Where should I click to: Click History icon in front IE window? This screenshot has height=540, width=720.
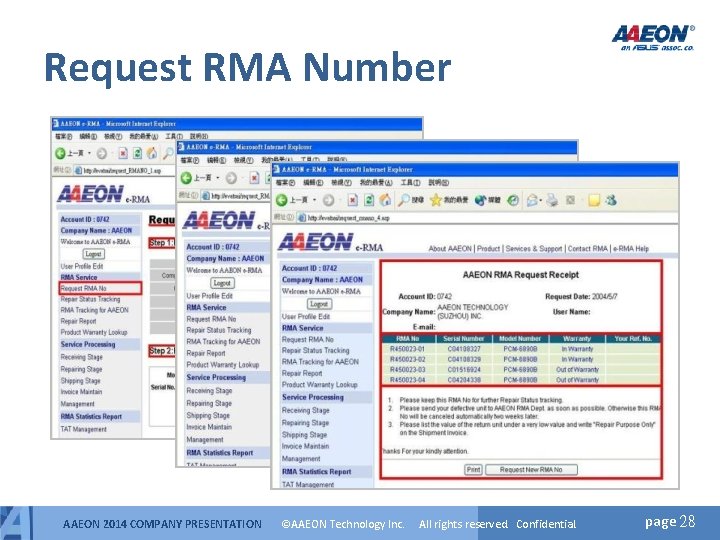pyautogui.click(x=513, y=200)
